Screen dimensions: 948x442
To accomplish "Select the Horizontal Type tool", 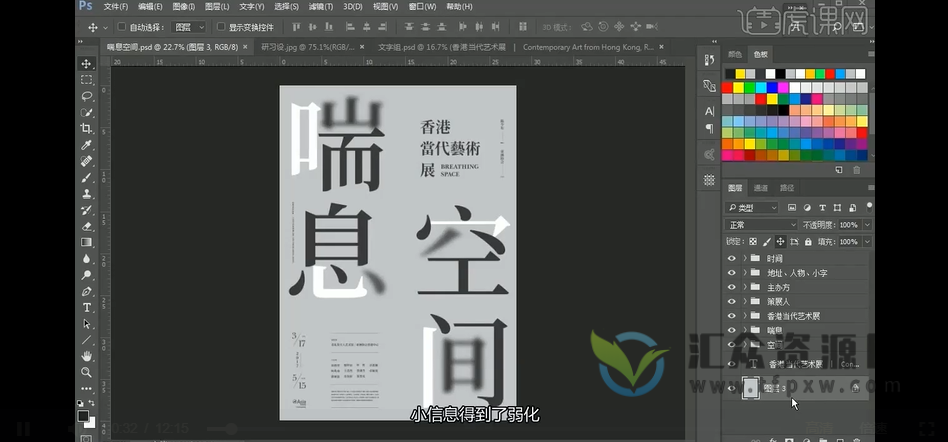I will [x=86, y=308].
